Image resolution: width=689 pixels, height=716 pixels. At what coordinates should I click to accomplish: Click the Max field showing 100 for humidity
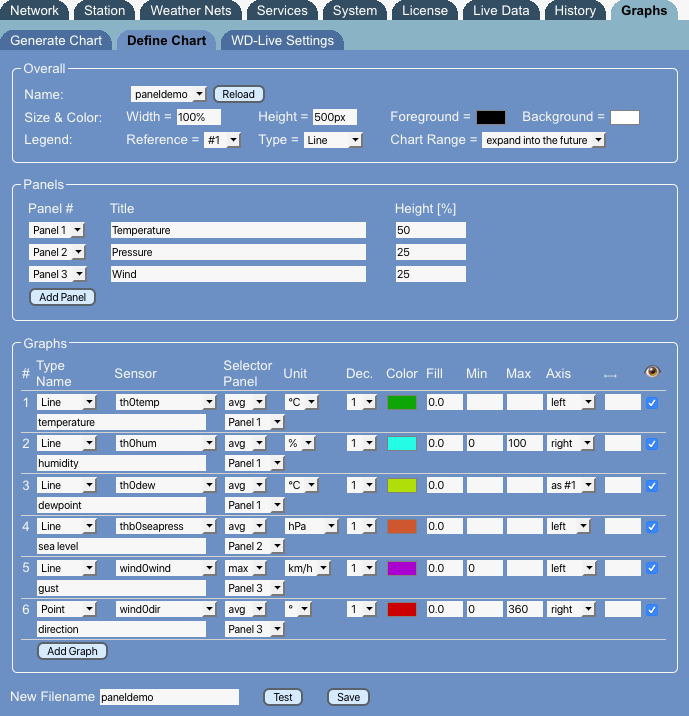[x=525, y=443]
